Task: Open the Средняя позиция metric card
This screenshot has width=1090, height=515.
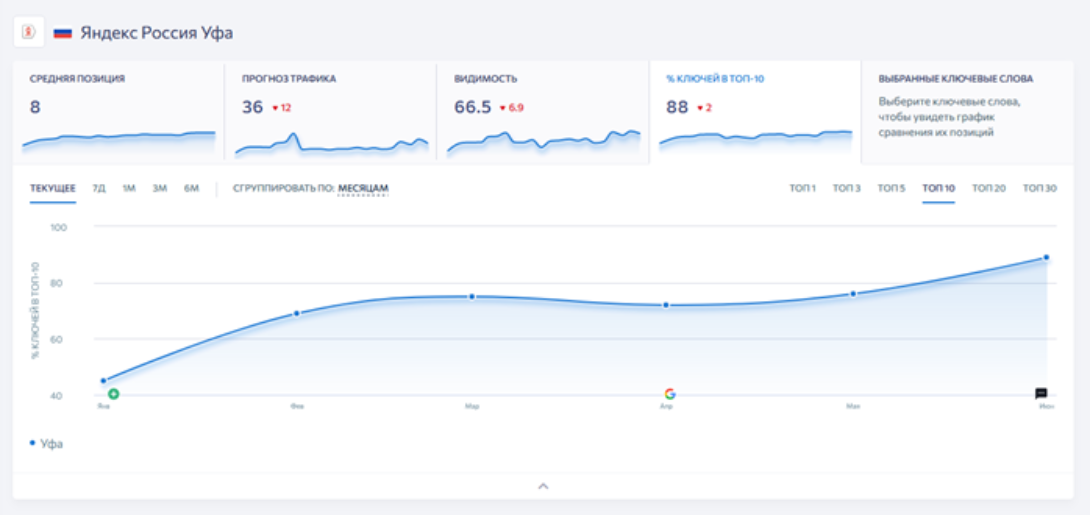Action: [x=118, y=111]
